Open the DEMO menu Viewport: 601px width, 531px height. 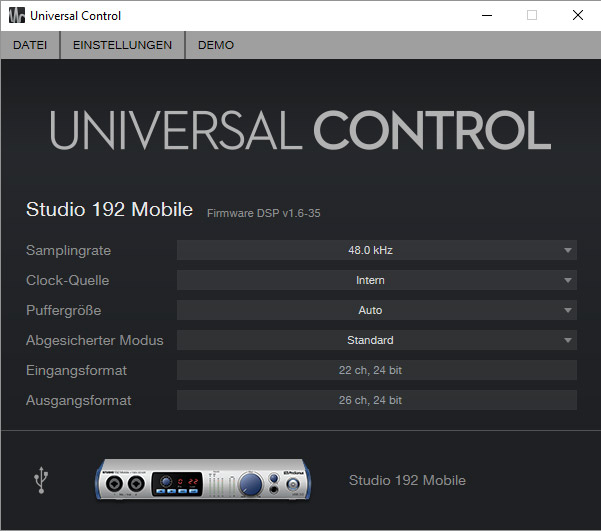(x=216, y=45)
